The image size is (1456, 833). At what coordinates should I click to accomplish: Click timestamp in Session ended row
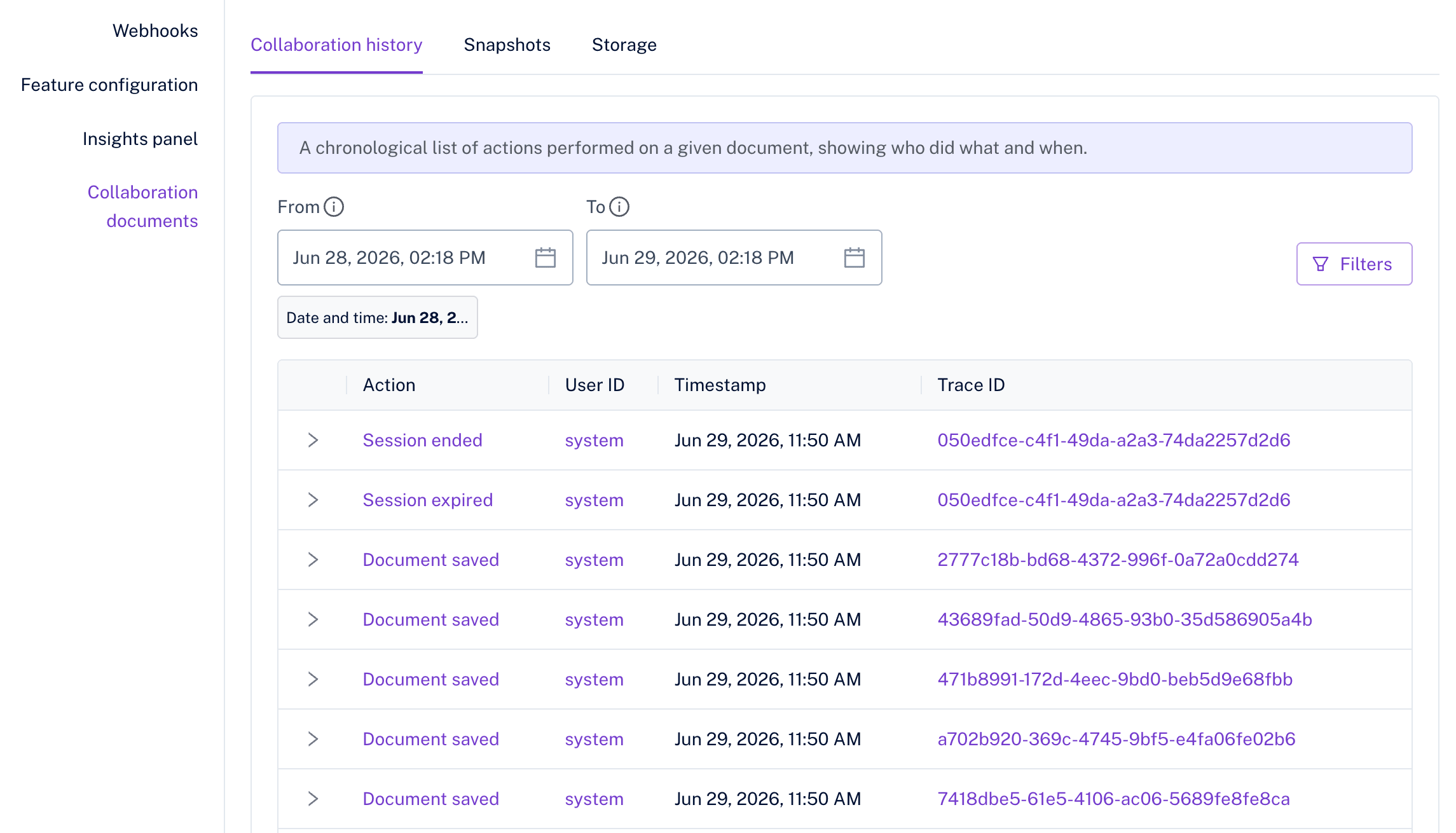[767, 440]
